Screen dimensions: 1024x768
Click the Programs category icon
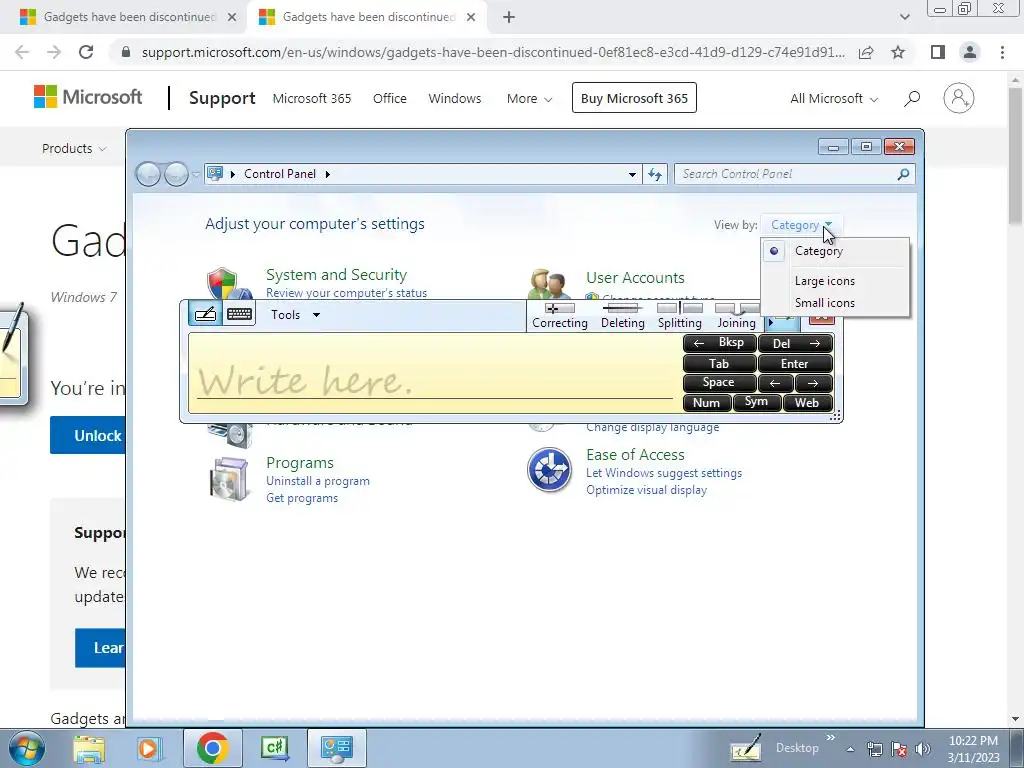tap(229, 479)
